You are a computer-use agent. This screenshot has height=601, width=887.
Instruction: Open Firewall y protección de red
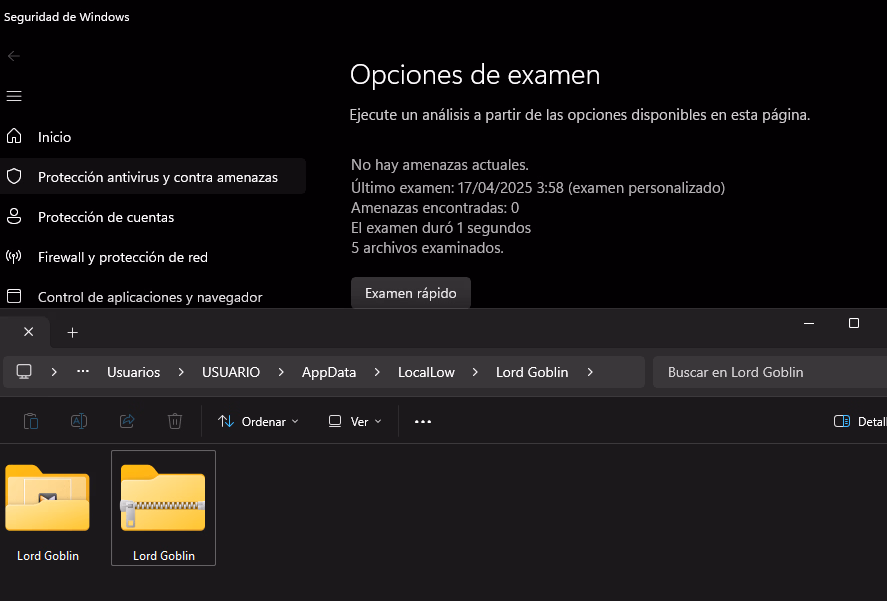122,257
